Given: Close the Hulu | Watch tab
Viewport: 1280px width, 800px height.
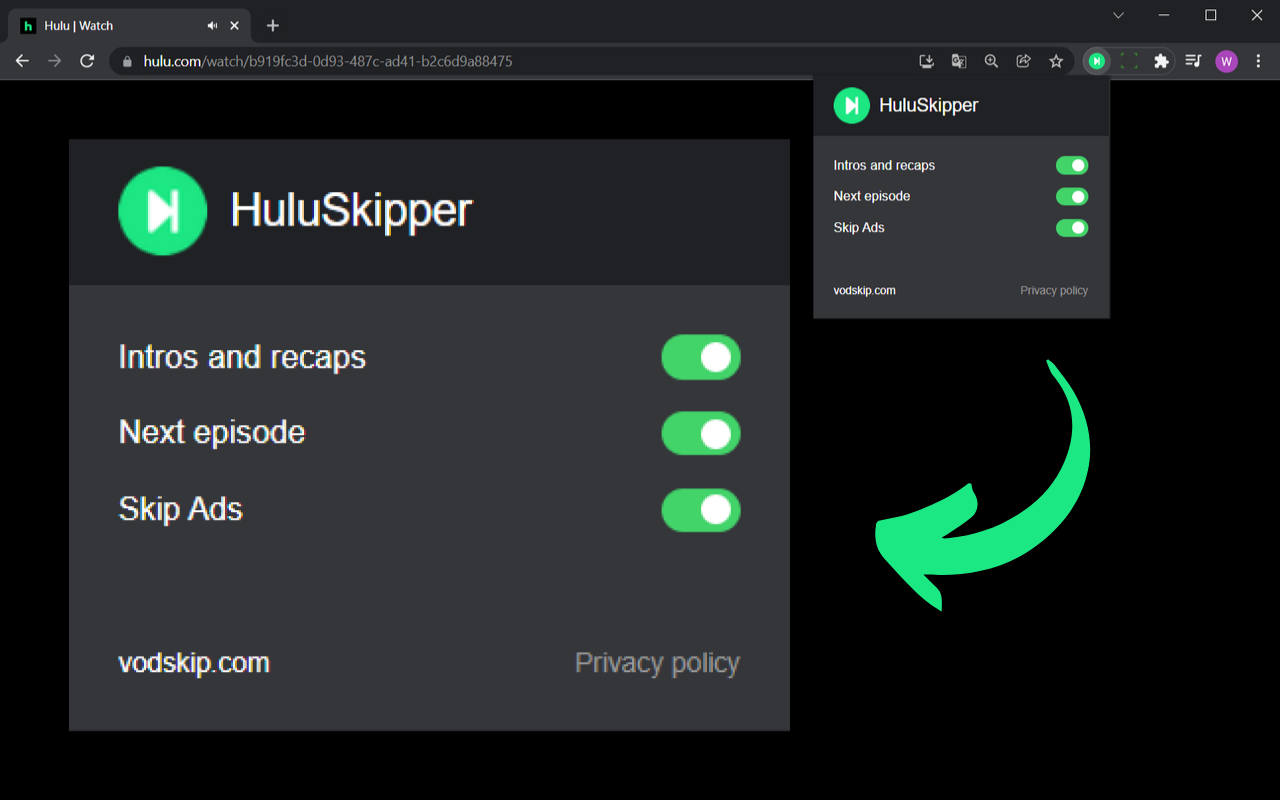Looking at the screenshot, I should coord(235,25).
